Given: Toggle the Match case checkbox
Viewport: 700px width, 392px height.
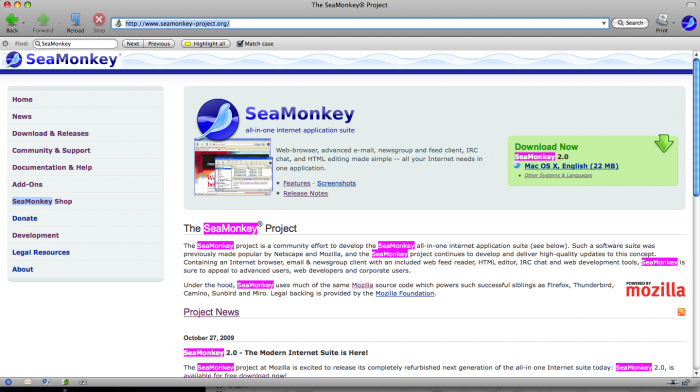Looking at the screenshot, I should coord(240,44).
